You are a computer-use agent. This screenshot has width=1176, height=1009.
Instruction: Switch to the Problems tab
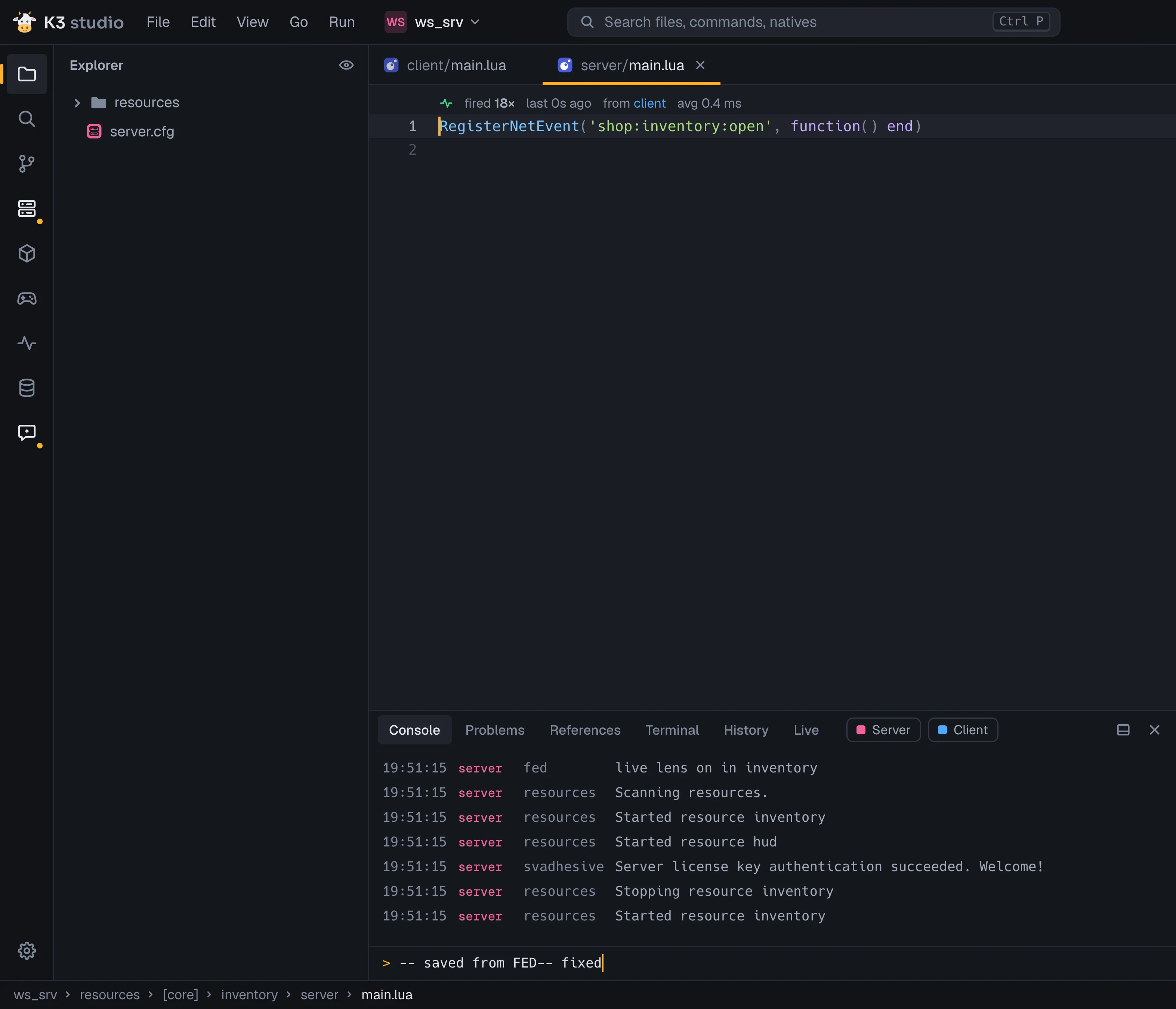click(495, 730)
